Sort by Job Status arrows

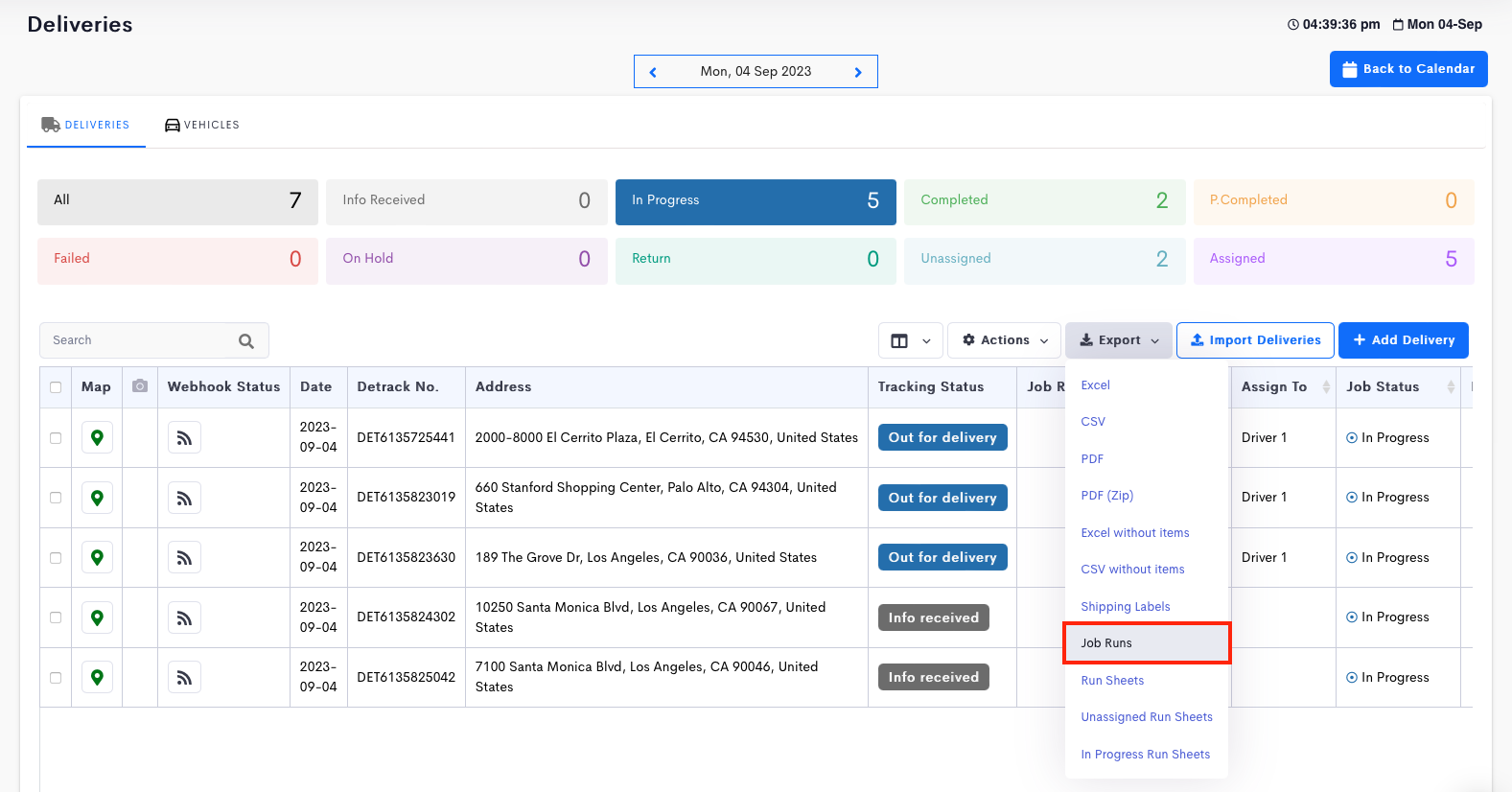tap(1451, 386)
